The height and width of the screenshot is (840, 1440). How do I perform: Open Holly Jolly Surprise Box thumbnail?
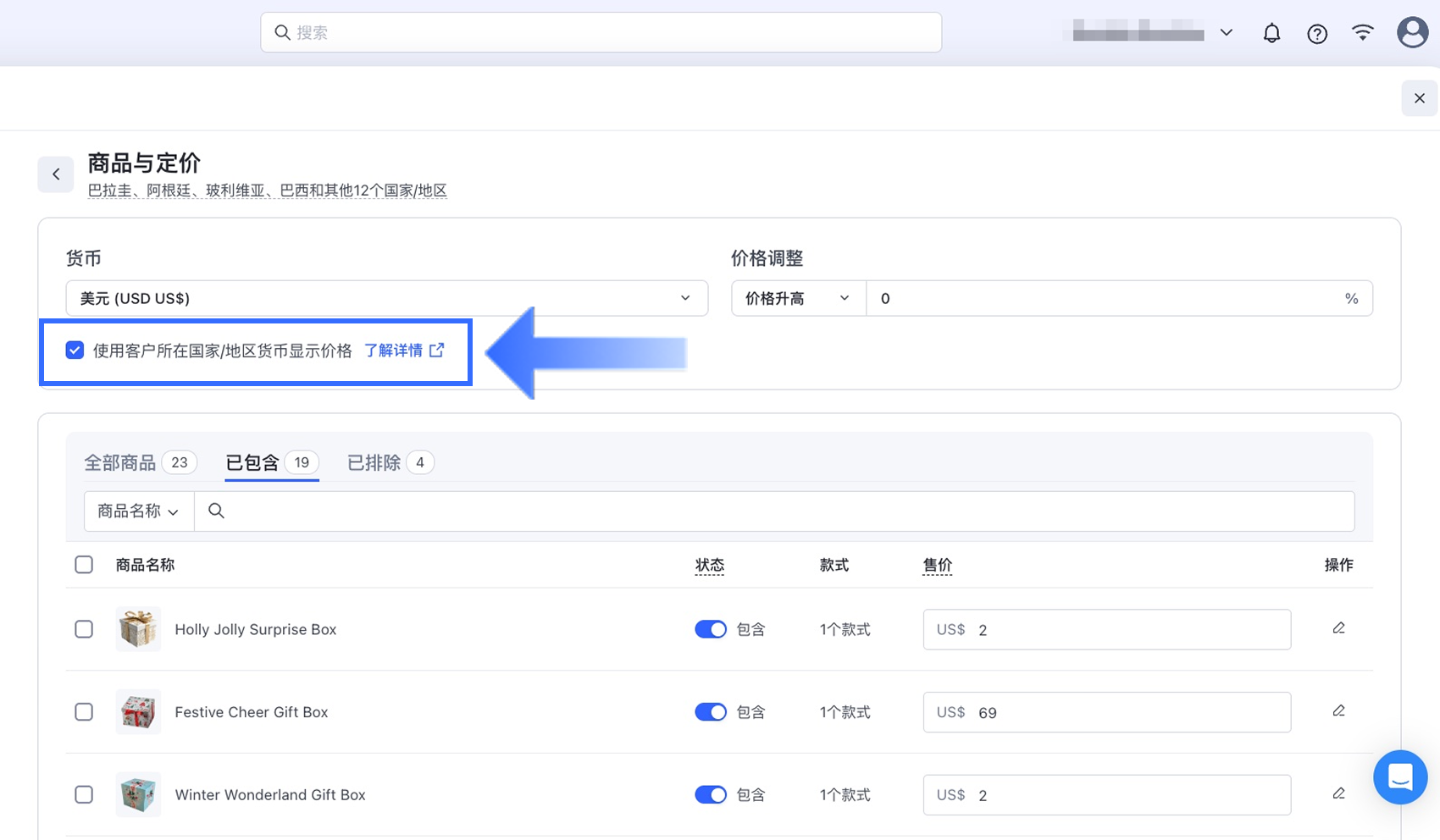tap(138, 629)
